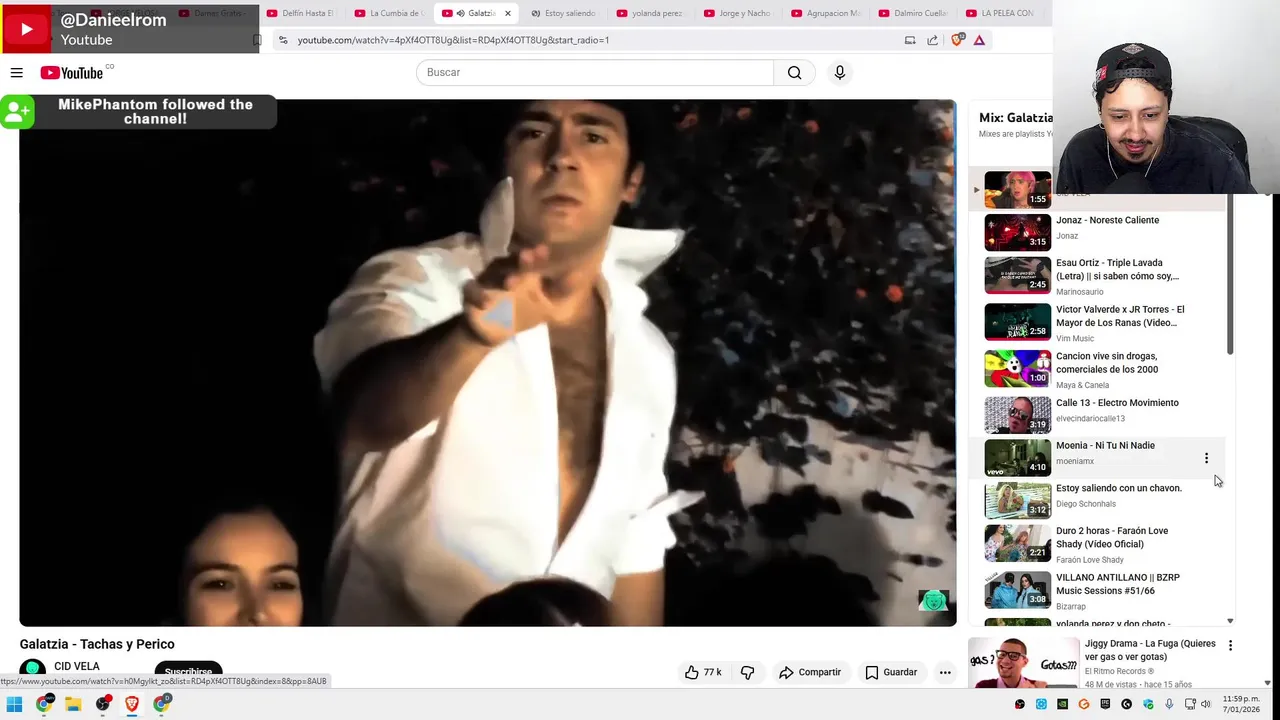Open the OBS Studio taskbar icon
Screen dimensions: 1280x720
tap(102, 704)
